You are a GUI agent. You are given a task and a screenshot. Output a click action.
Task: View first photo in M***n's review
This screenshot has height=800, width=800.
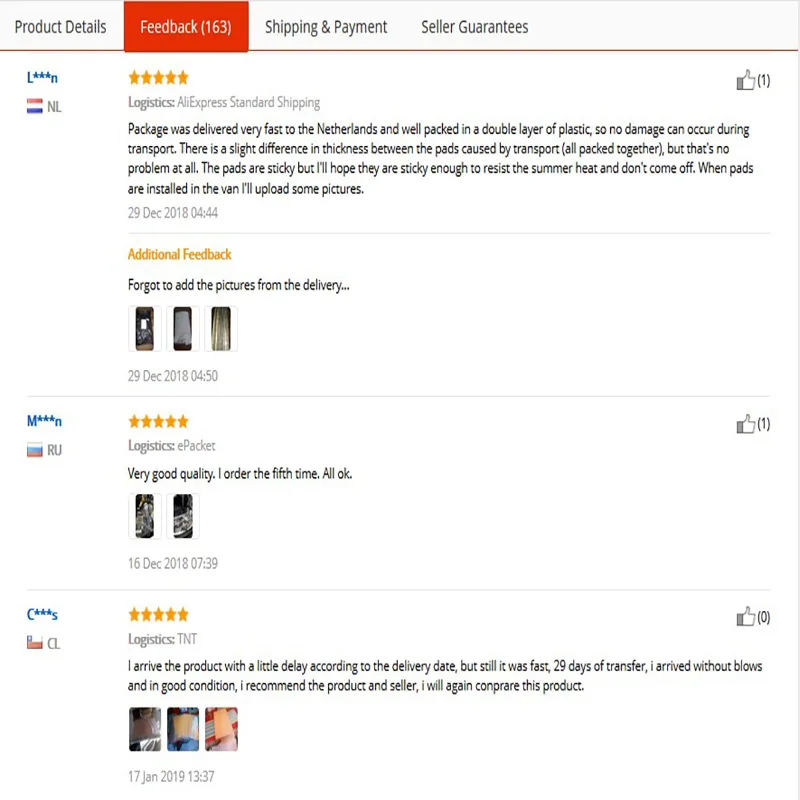pos(145,516)
